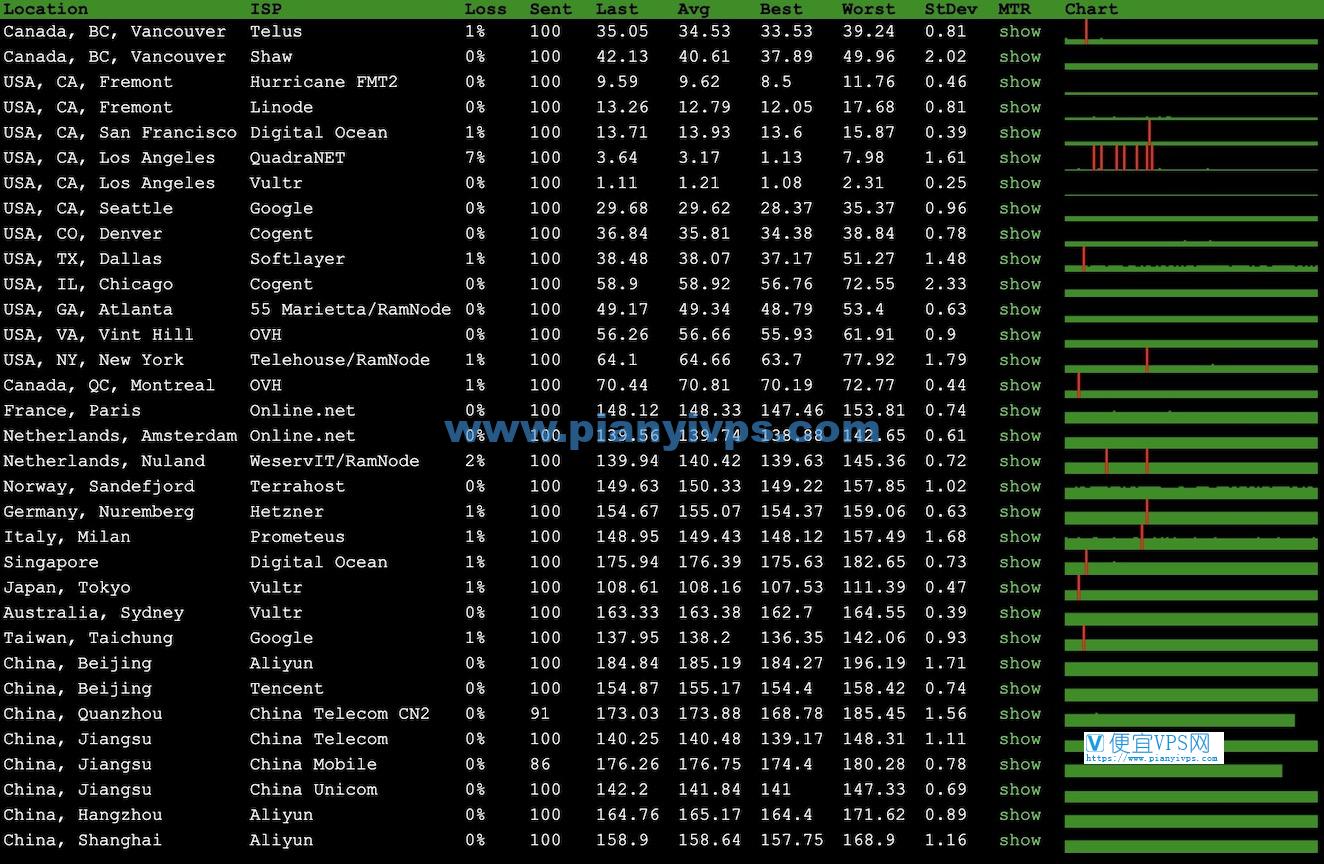
Task: Click 'show' in Taiwan, Taichung row
Action: point(1020,638)
